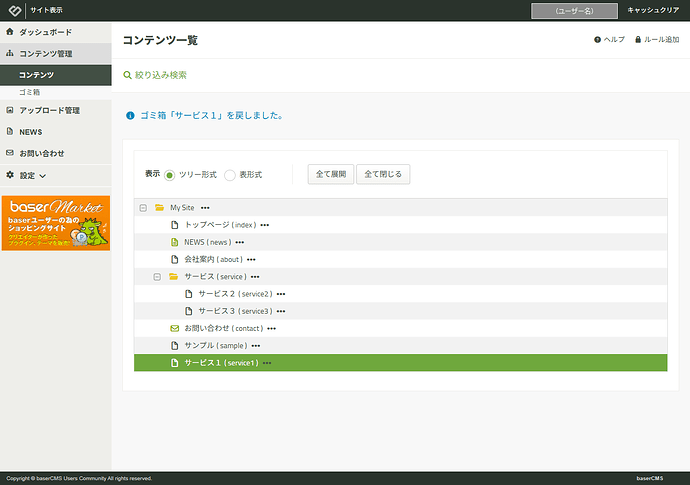The width and height of the screenshot is (690, 485).
Task: Select サービス２ (service2) row
Action: click(x=400, y=294)
